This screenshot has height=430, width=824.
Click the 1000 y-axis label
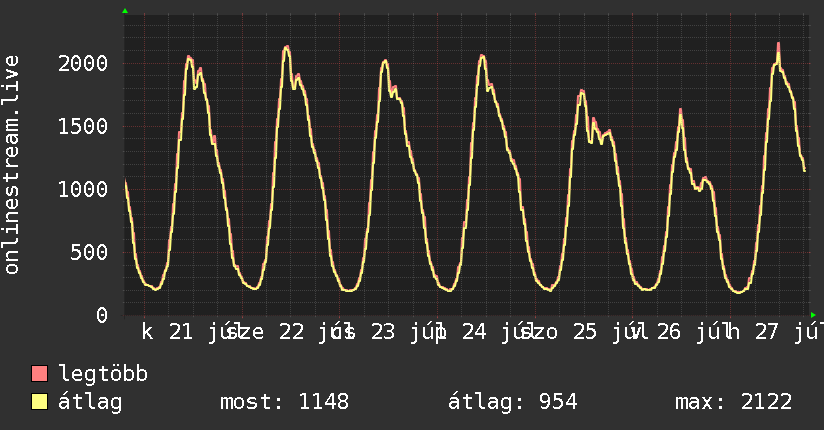tap(83, 190)
